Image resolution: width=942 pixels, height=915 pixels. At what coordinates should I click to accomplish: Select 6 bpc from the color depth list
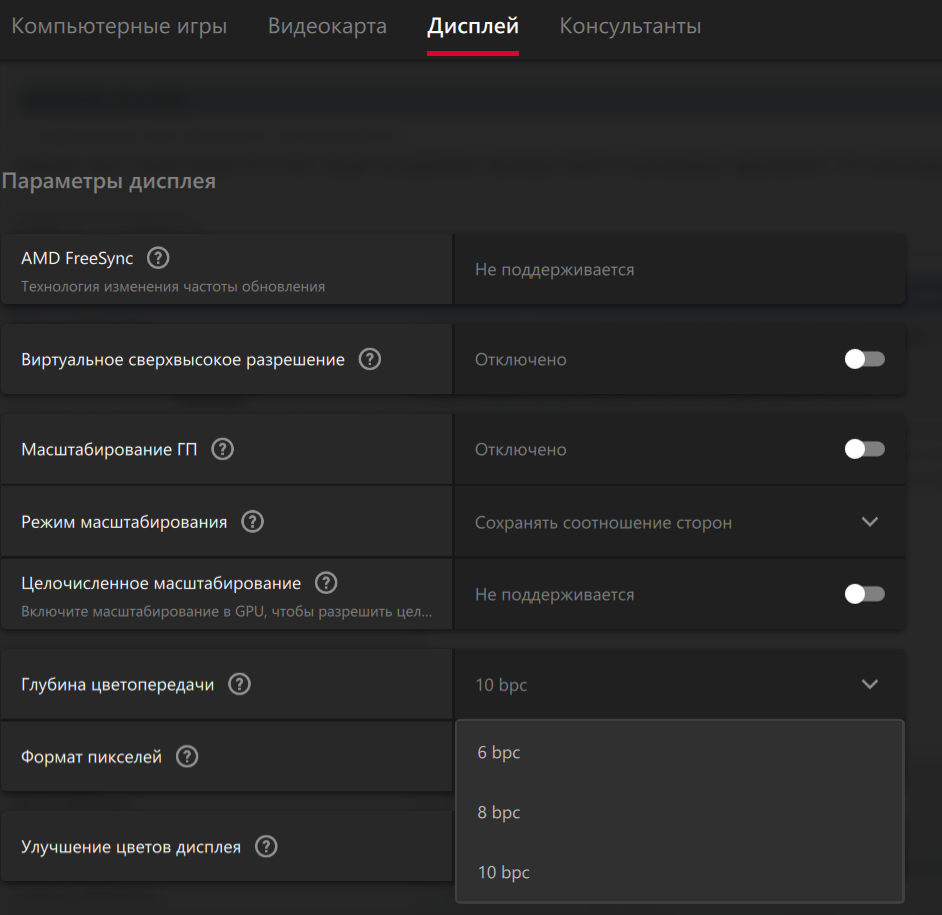pos(499,752)
